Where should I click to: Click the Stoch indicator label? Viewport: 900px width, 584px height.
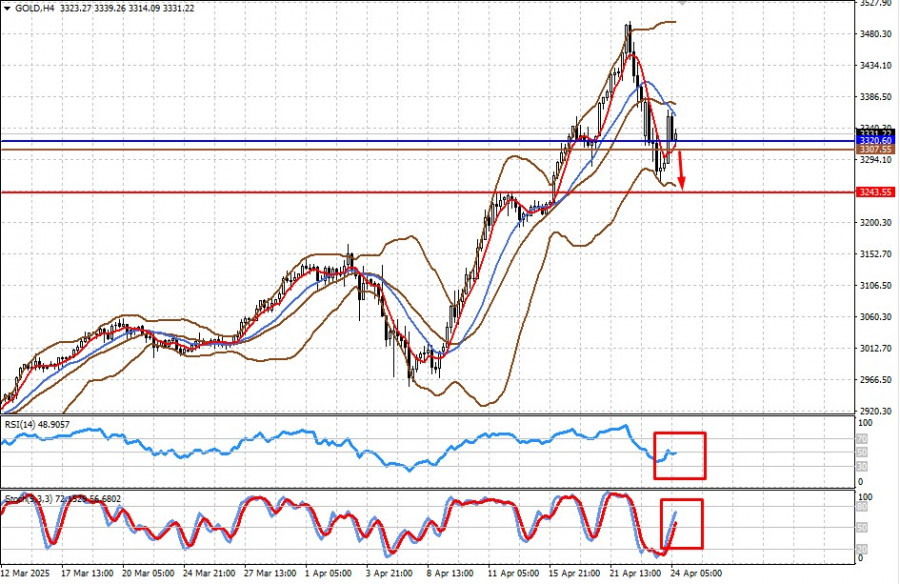coord(16,496)
